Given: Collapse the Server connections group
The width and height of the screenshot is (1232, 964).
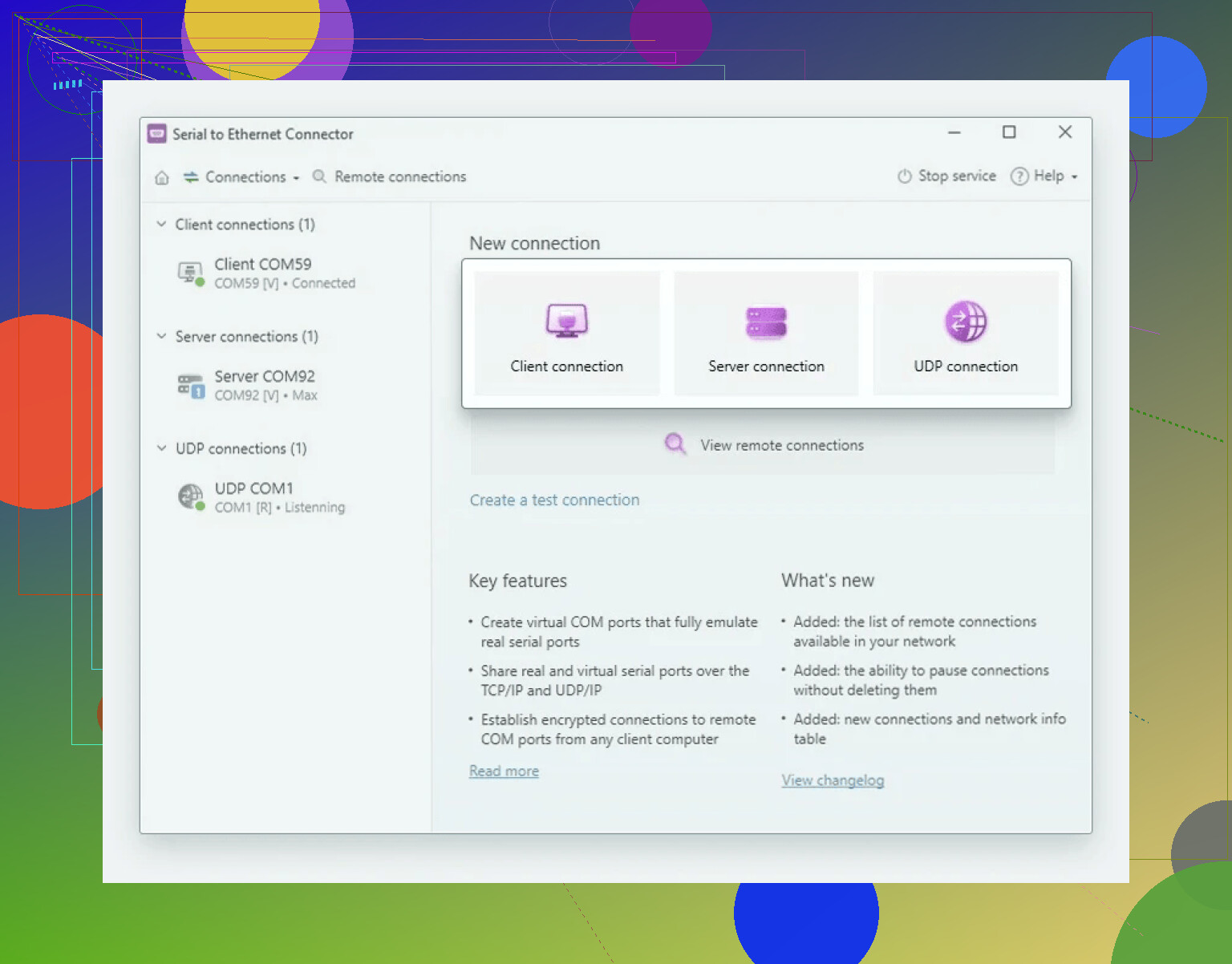Looking at the screenshot, I should coord(161,337).
